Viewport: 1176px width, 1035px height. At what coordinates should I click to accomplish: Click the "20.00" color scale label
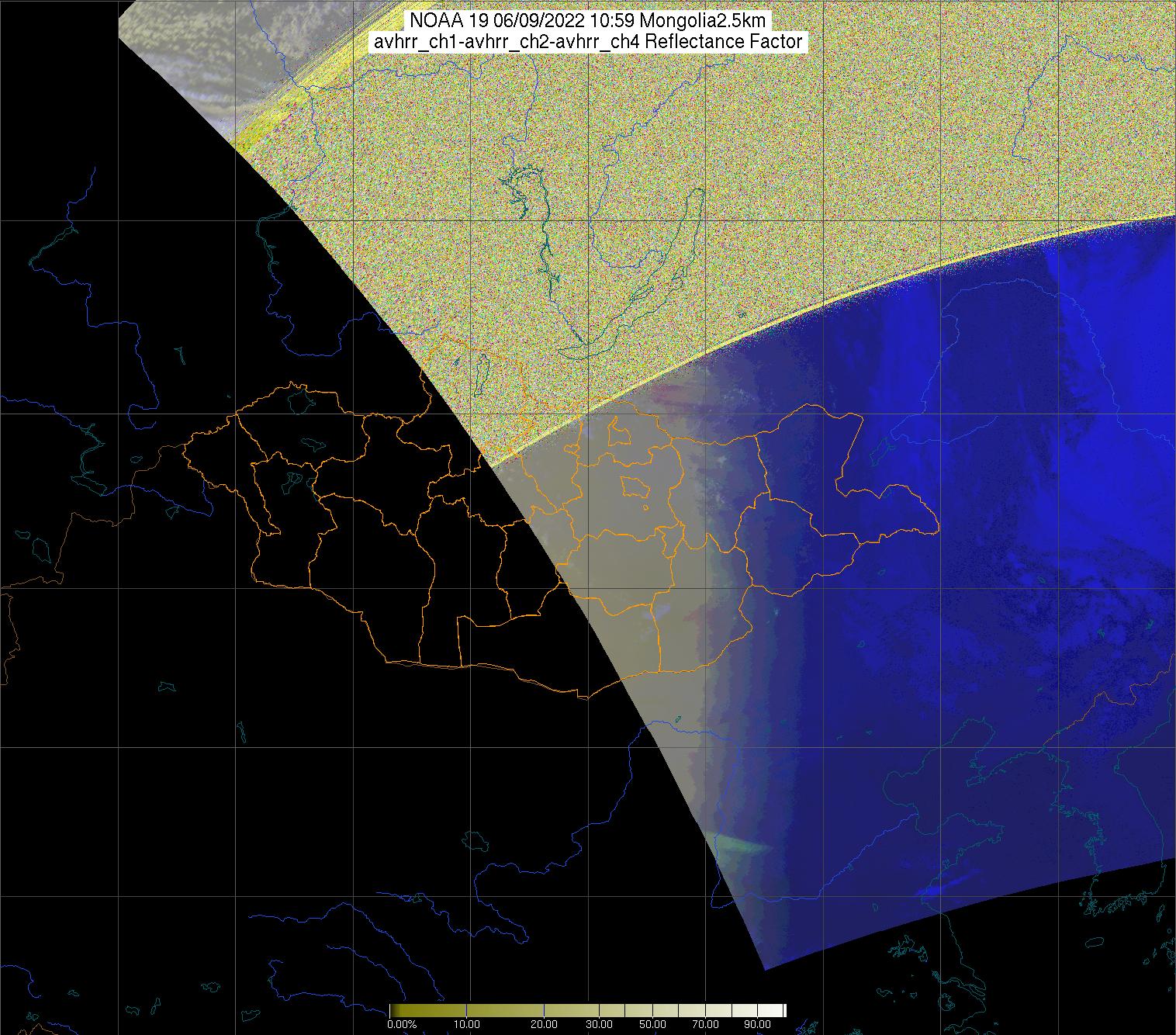[x=545, y=1025]
